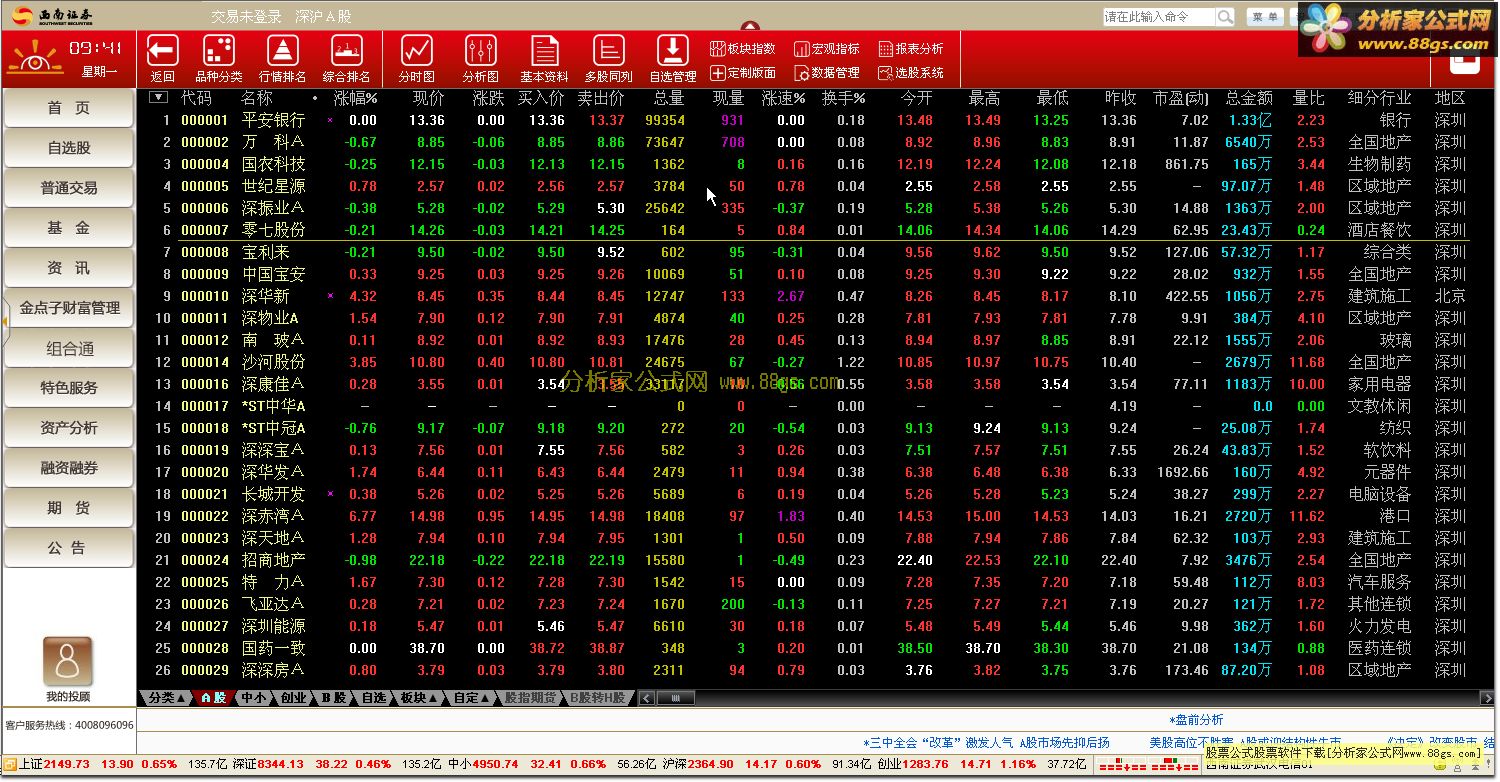1500x782 pixels.
Task: Open 数据管理 toolbar item
Action: click(x=827, y=73)
